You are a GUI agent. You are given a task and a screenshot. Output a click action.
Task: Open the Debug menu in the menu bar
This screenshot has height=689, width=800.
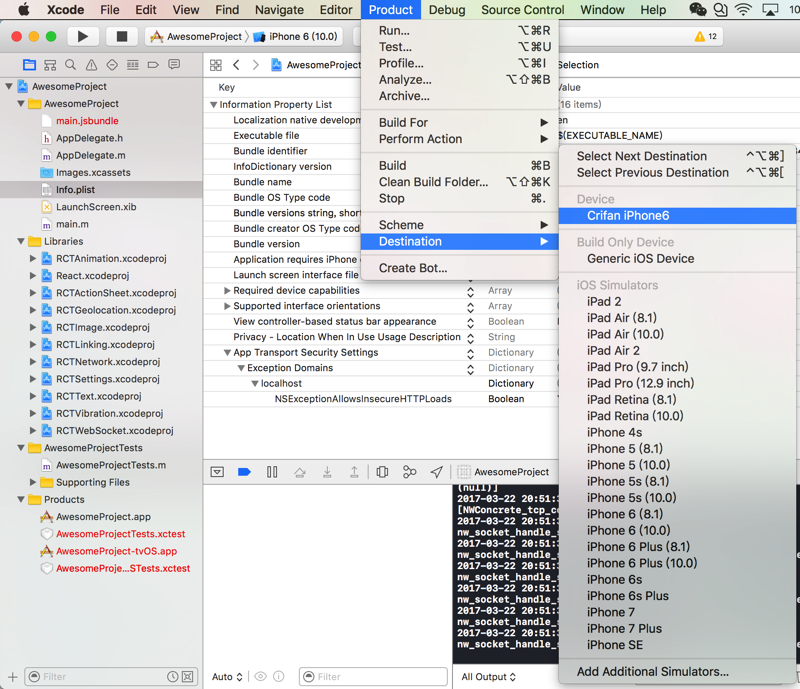coord(447,10)
